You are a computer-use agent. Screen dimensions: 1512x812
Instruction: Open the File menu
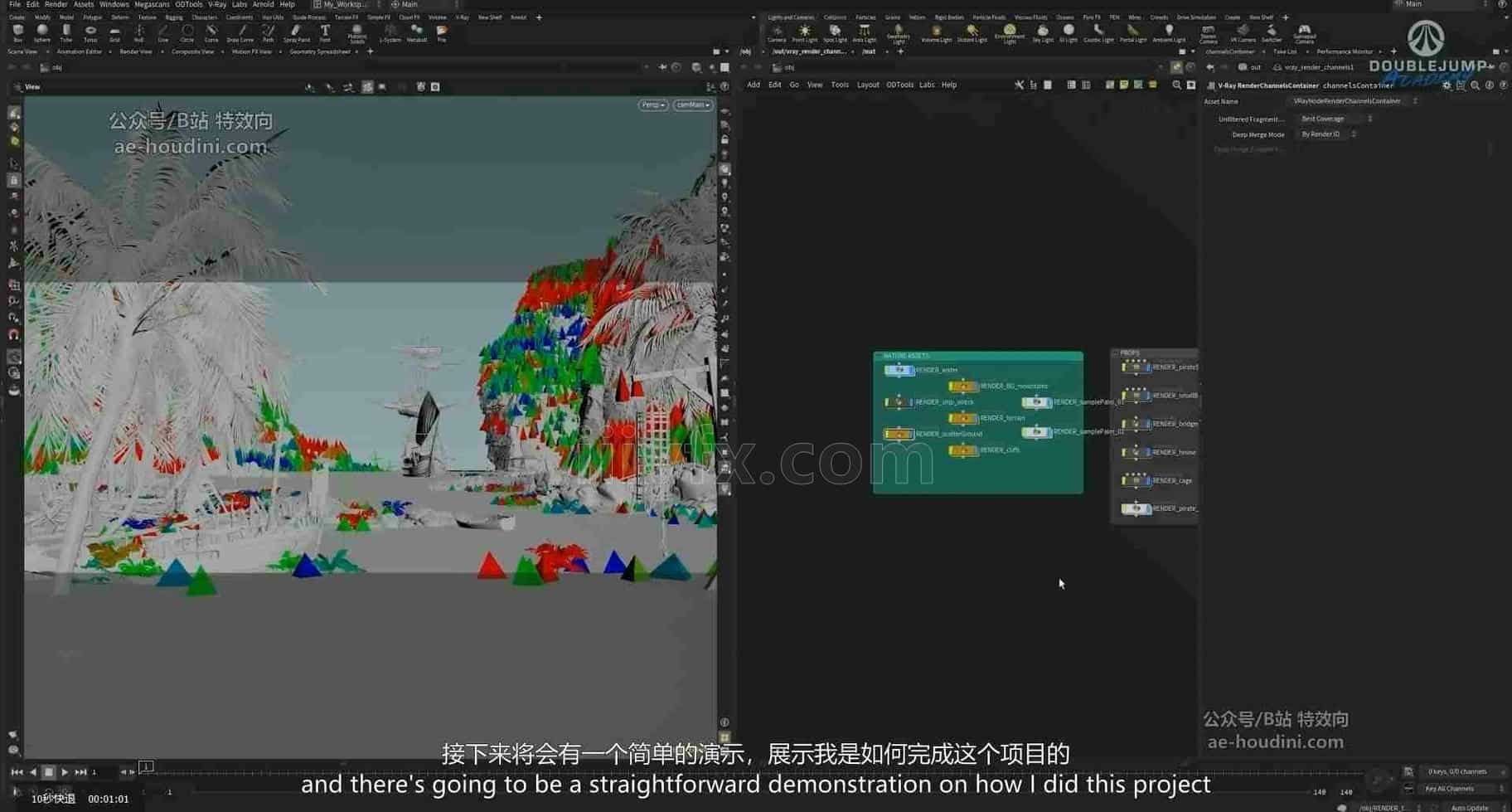tap(15, 4)
